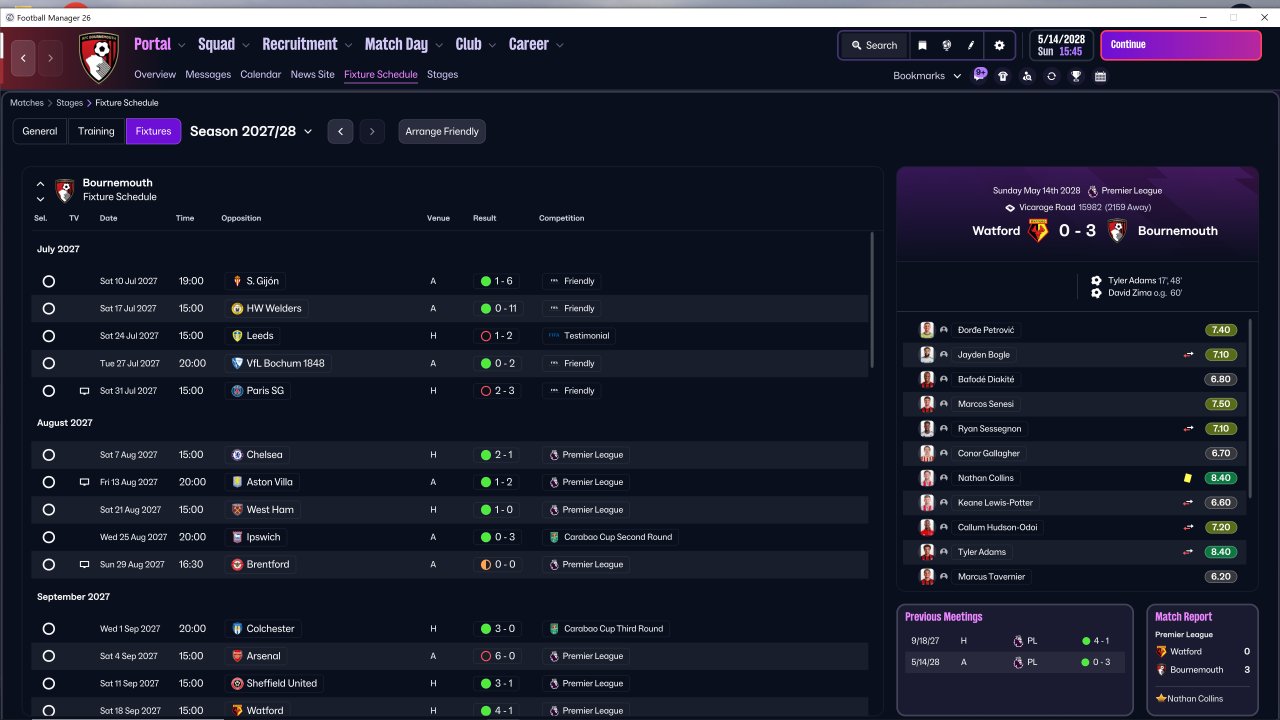This screenshot has height=720, width=1280.
Task: Click Tyler Adams' substitution arrows icon
Action: pyautogui.click(x=1189, y=552)
